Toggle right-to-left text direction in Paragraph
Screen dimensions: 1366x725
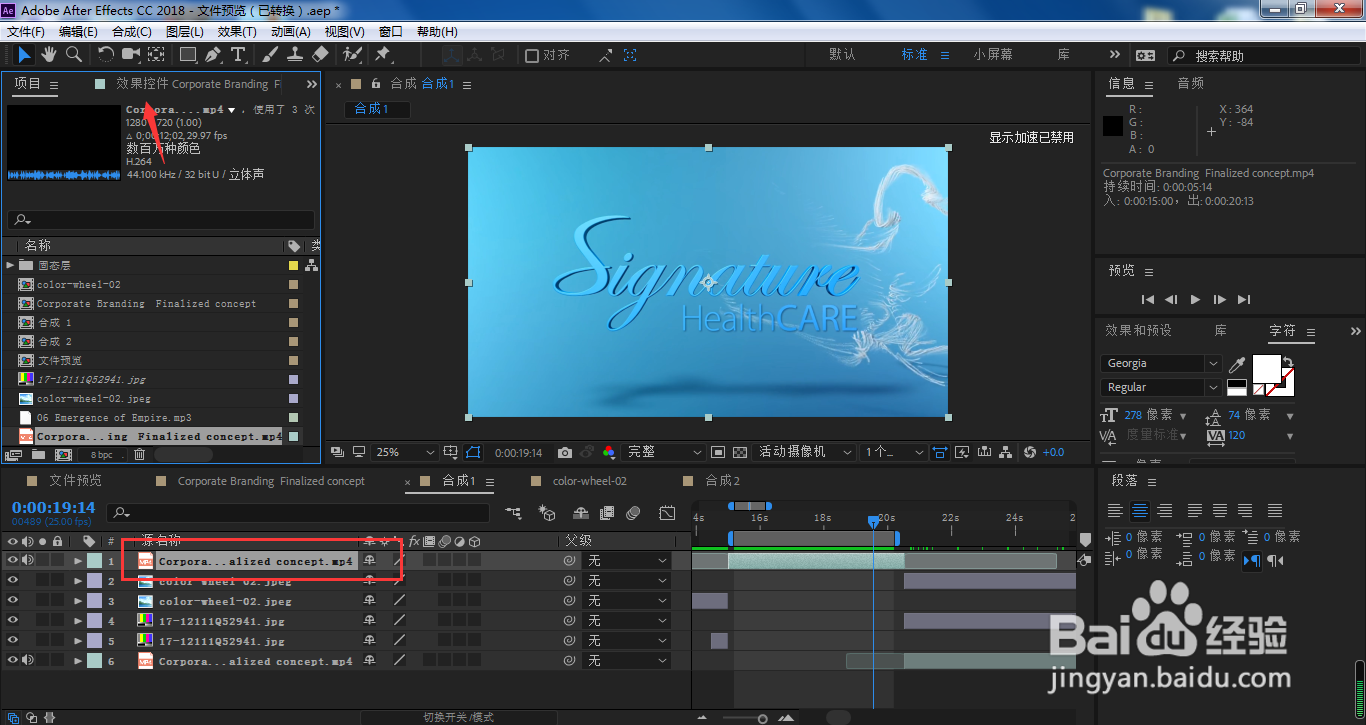tap(1276, 561)
